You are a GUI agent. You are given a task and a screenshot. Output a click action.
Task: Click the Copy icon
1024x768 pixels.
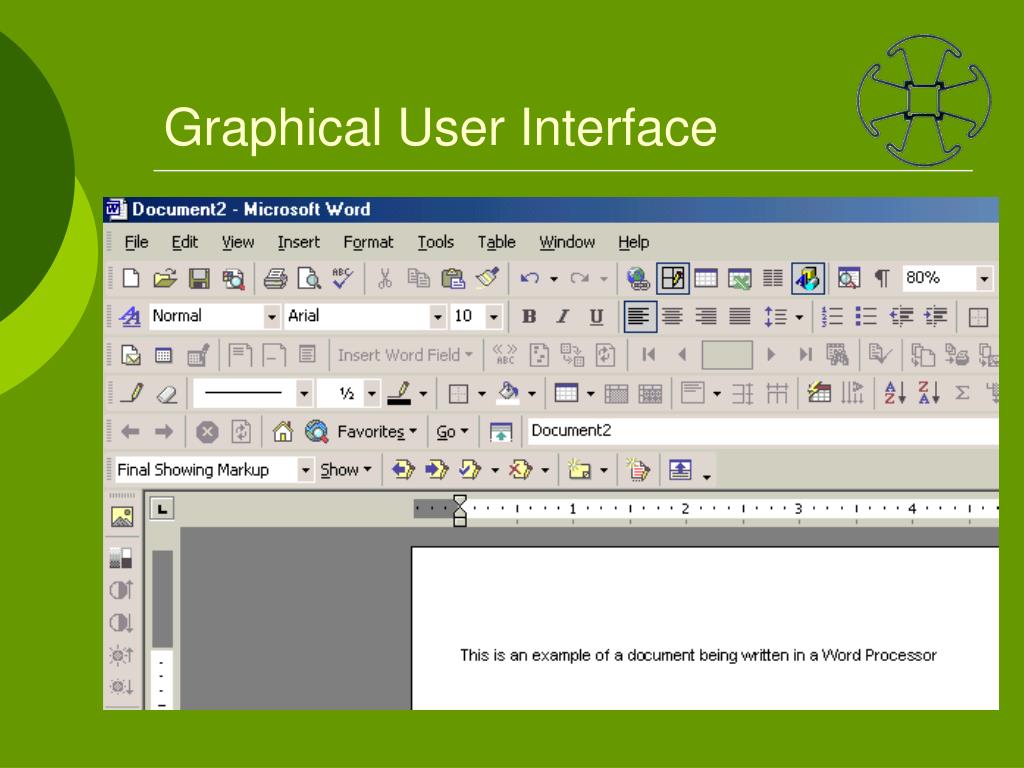click(418, 279)
